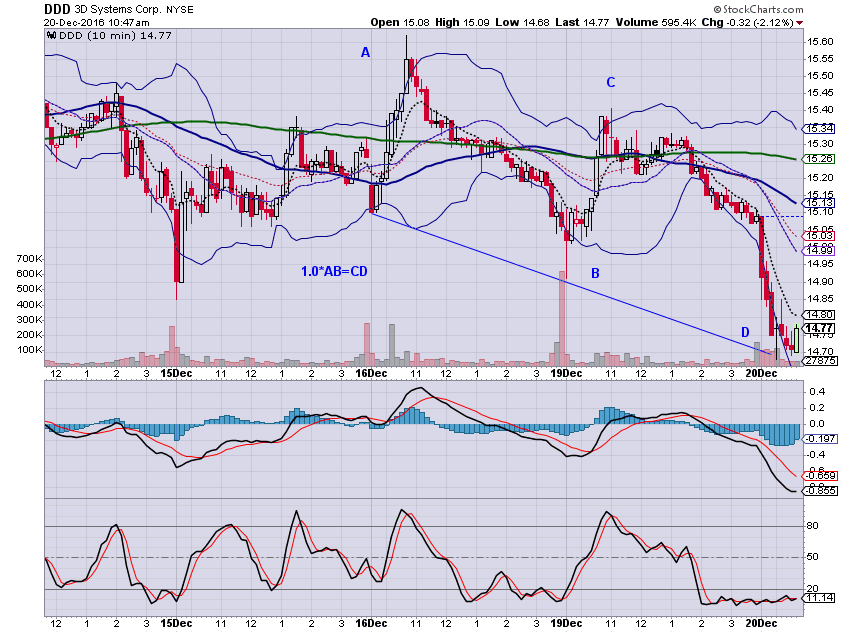Select the timestamp 20-Dec-2016 10:47am

point(96,23)
